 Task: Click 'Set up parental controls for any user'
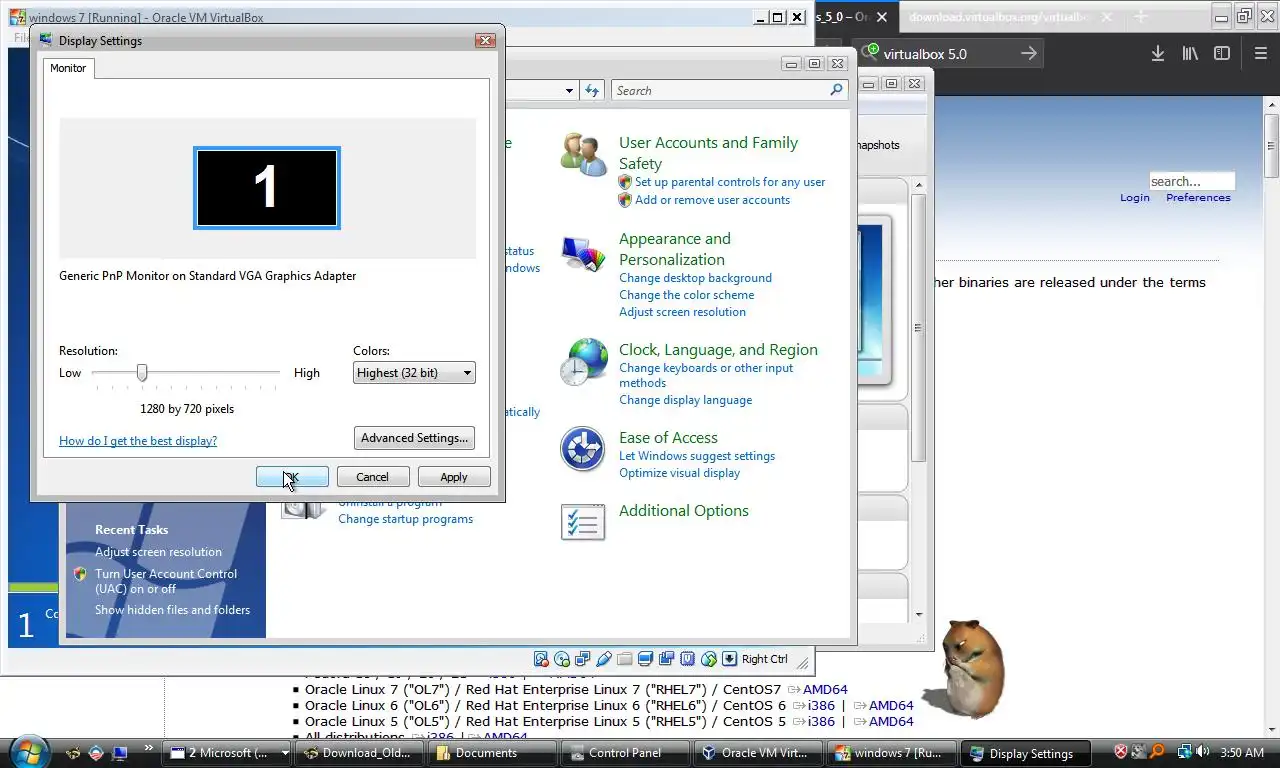[x=730, y=182]
